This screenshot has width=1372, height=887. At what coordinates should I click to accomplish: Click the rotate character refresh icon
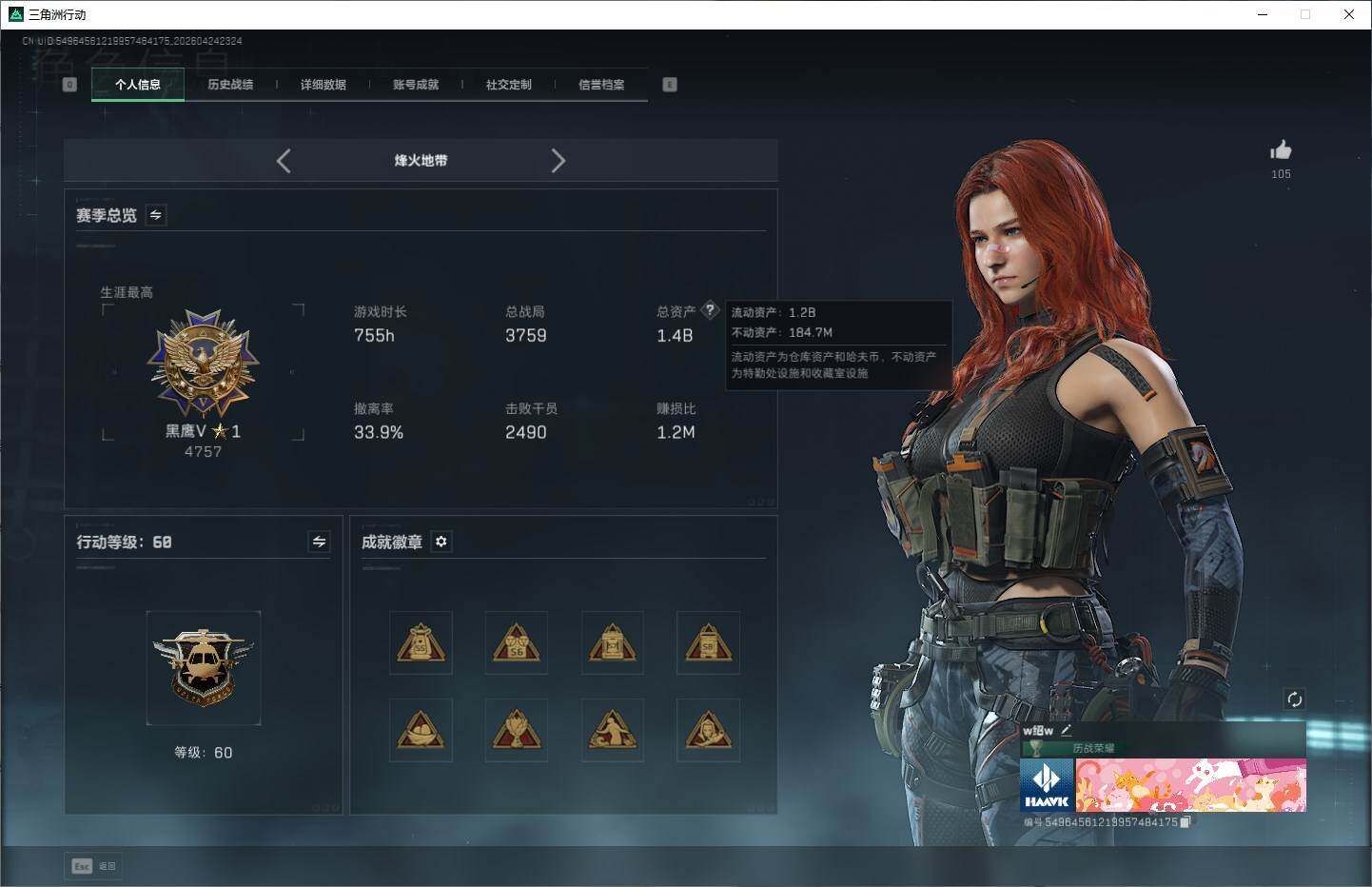[1295, 700]
